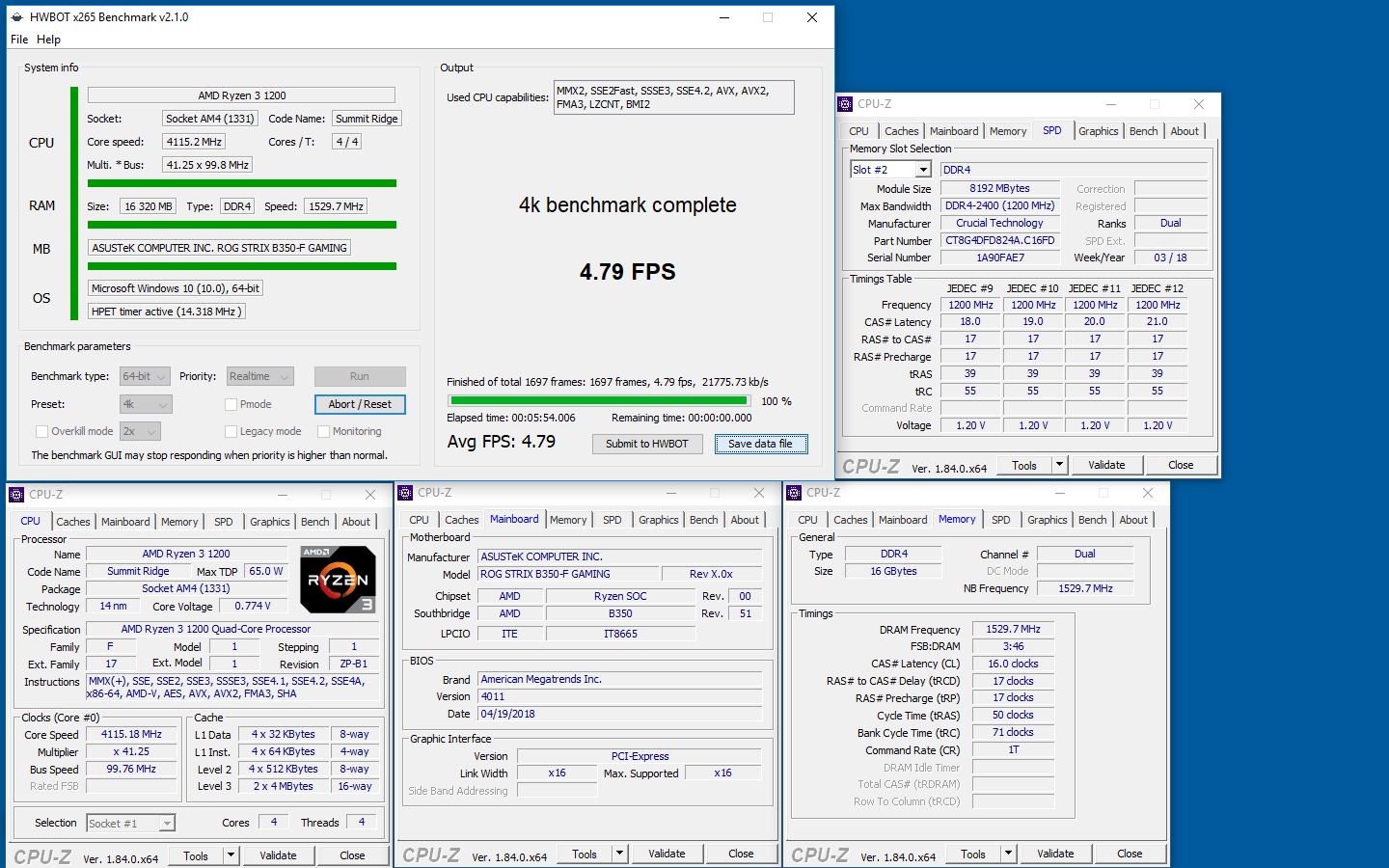1389x868 pixels.
Task: Switch to SPD tab in Memory CPU-Z window
Action: tap(1001, 520)
